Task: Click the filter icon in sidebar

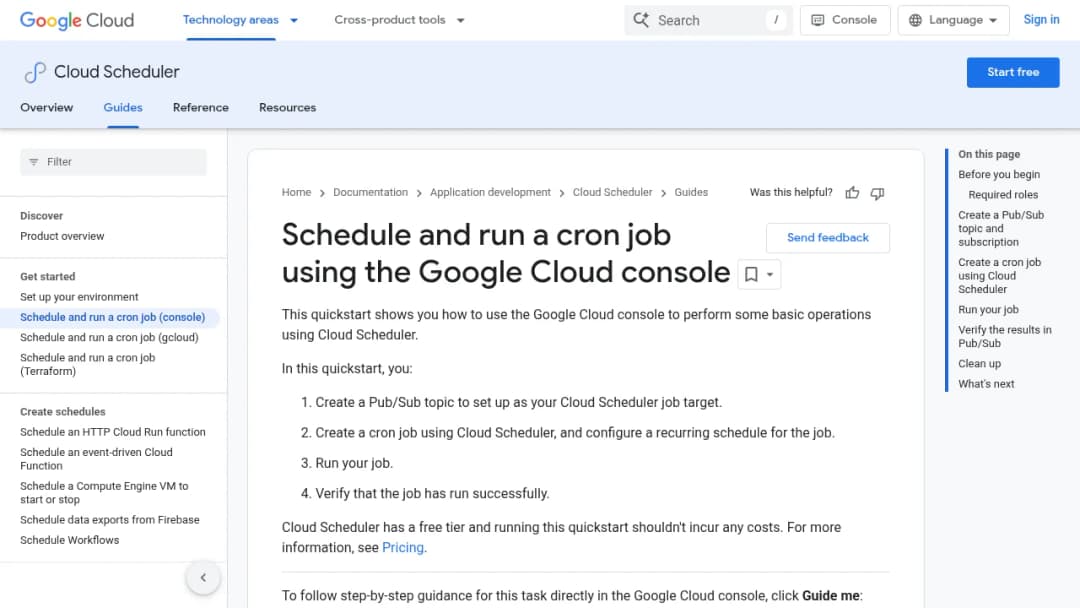Action: [x=34, y=162]
